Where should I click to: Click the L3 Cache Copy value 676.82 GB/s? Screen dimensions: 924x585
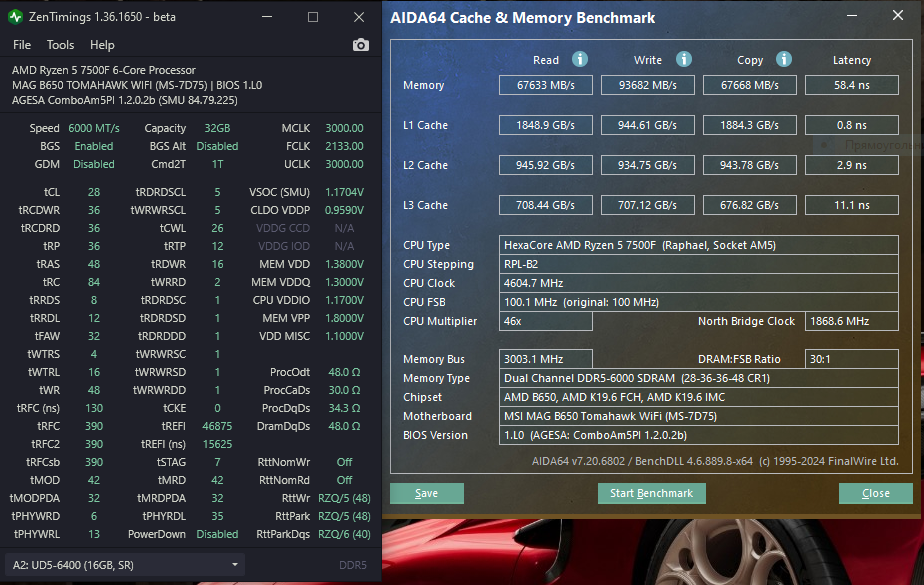750,205
